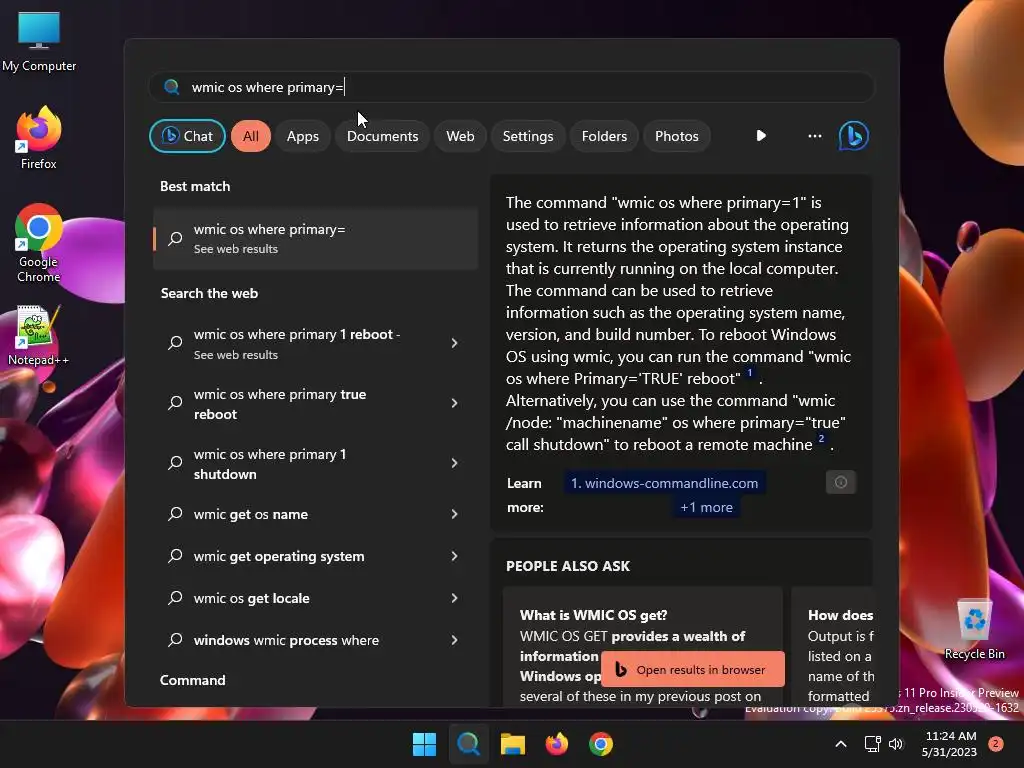The width and height of the screenshot is (1024, 768).
Task: Show hidden tray icons chevron
Action: pos(841,744)
